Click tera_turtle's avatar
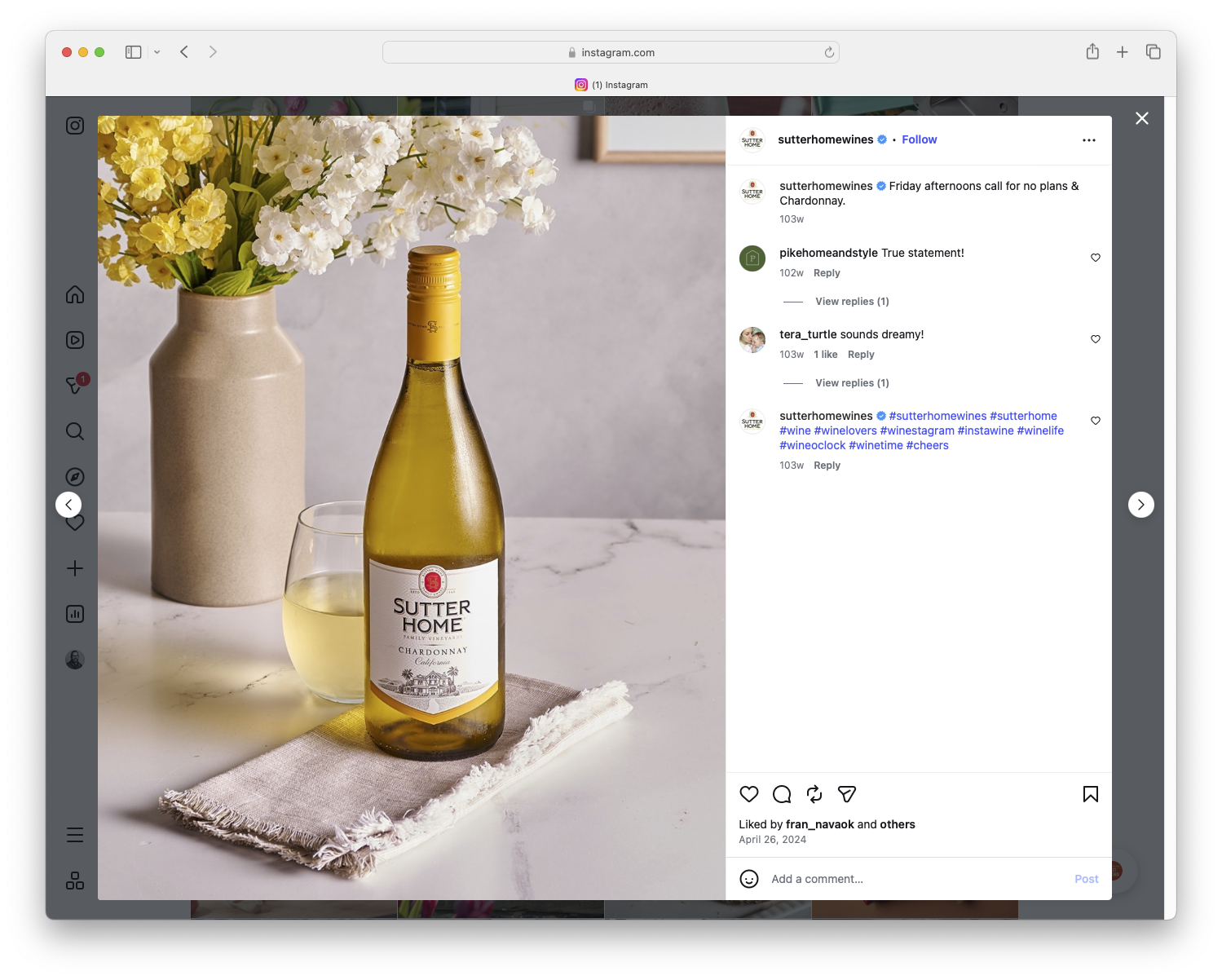This screenshot has height=980, width=1222. click(x=752, y=340)
